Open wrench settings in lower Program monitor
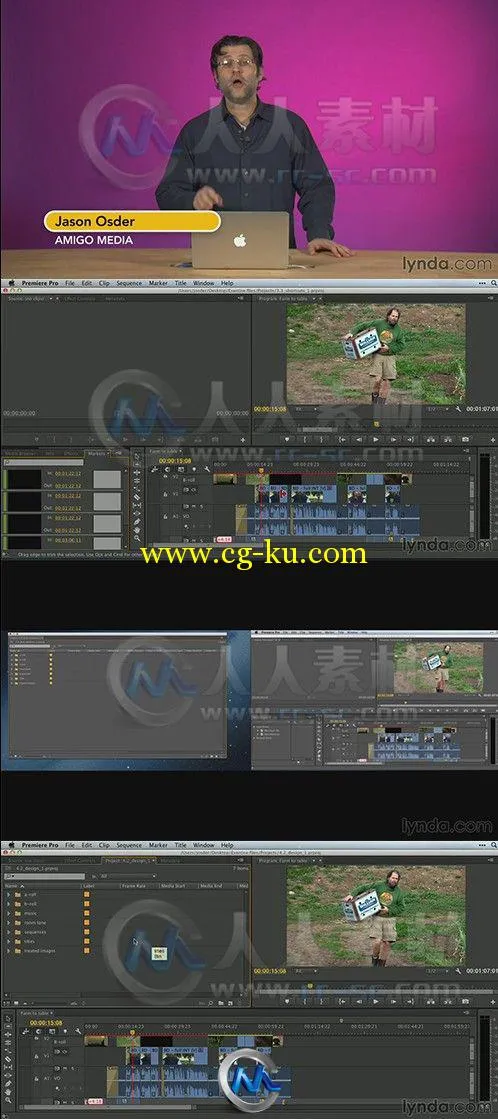This screenshot has height=1119, width=498. pos(460,971)
